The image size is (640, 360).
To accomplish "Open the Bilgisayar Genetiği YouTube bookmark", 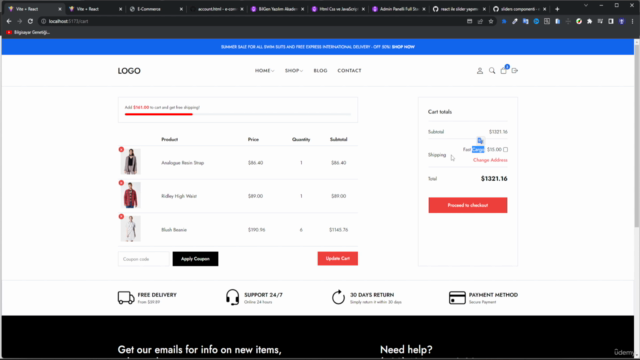I will 28,32.
